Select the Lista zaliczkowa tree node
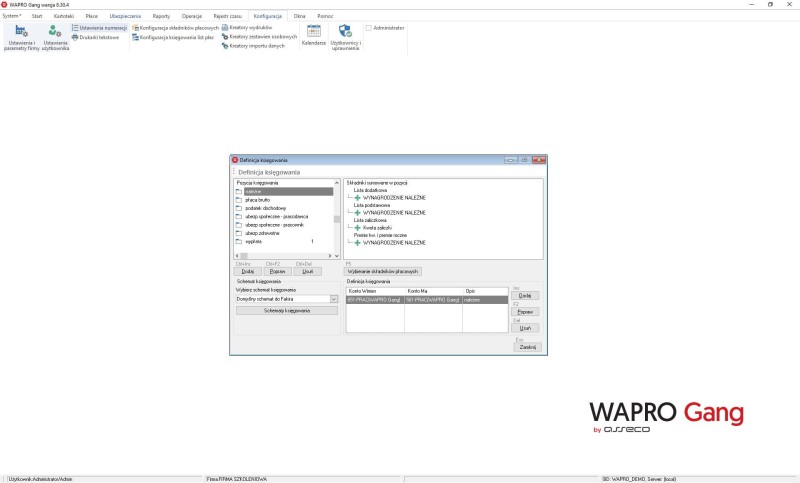The image size is (800, 483). (370, 220)
